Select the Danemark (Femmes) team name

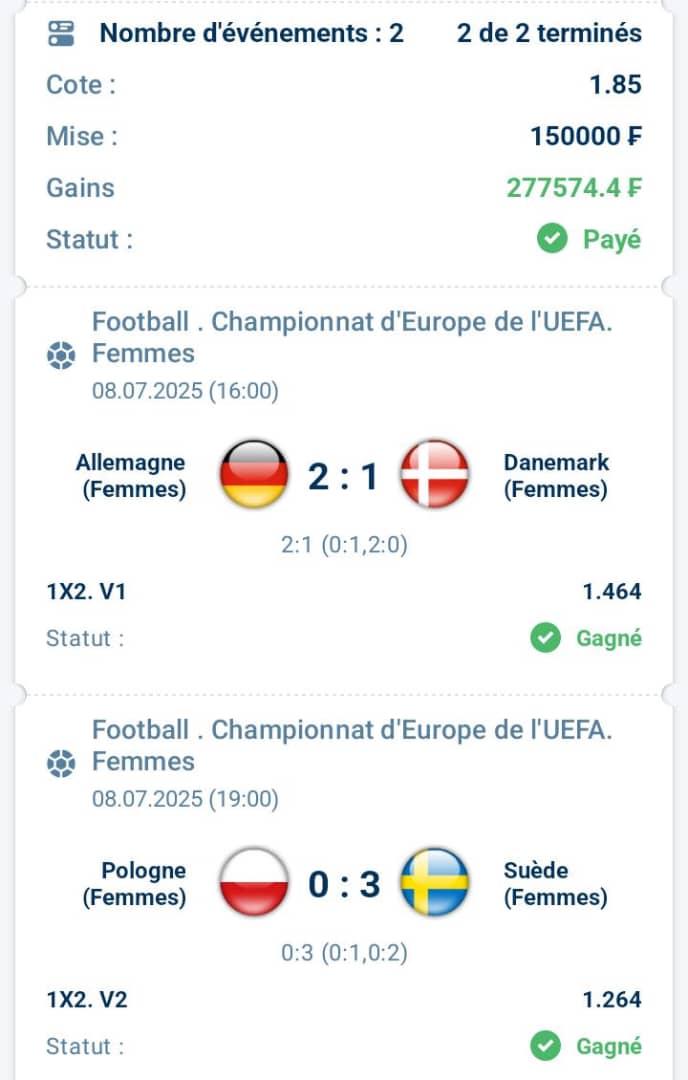(556, 475)
